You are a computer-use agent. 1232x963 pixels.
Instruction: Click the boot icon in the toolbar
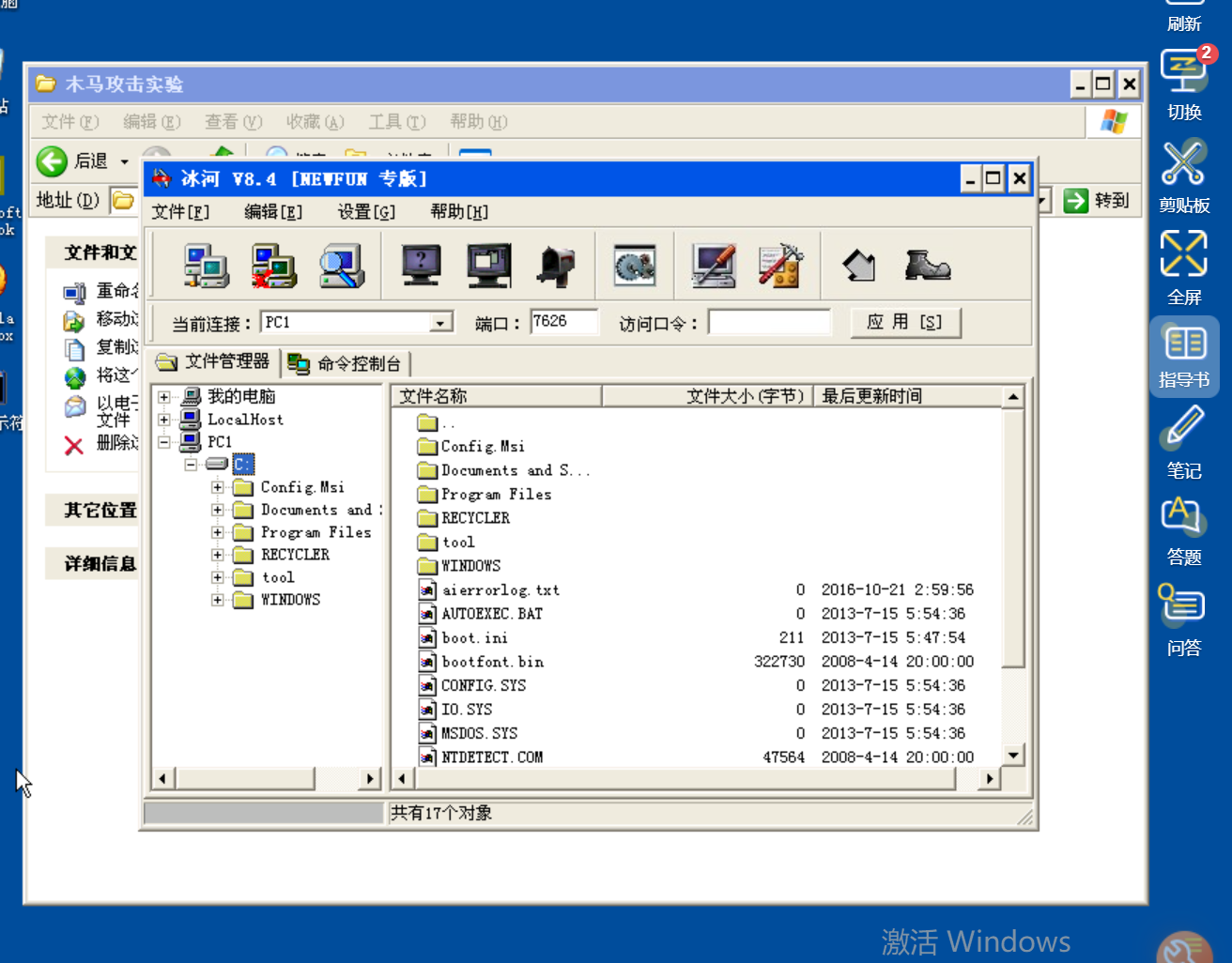pyautogui.click(x=928, y=266)
